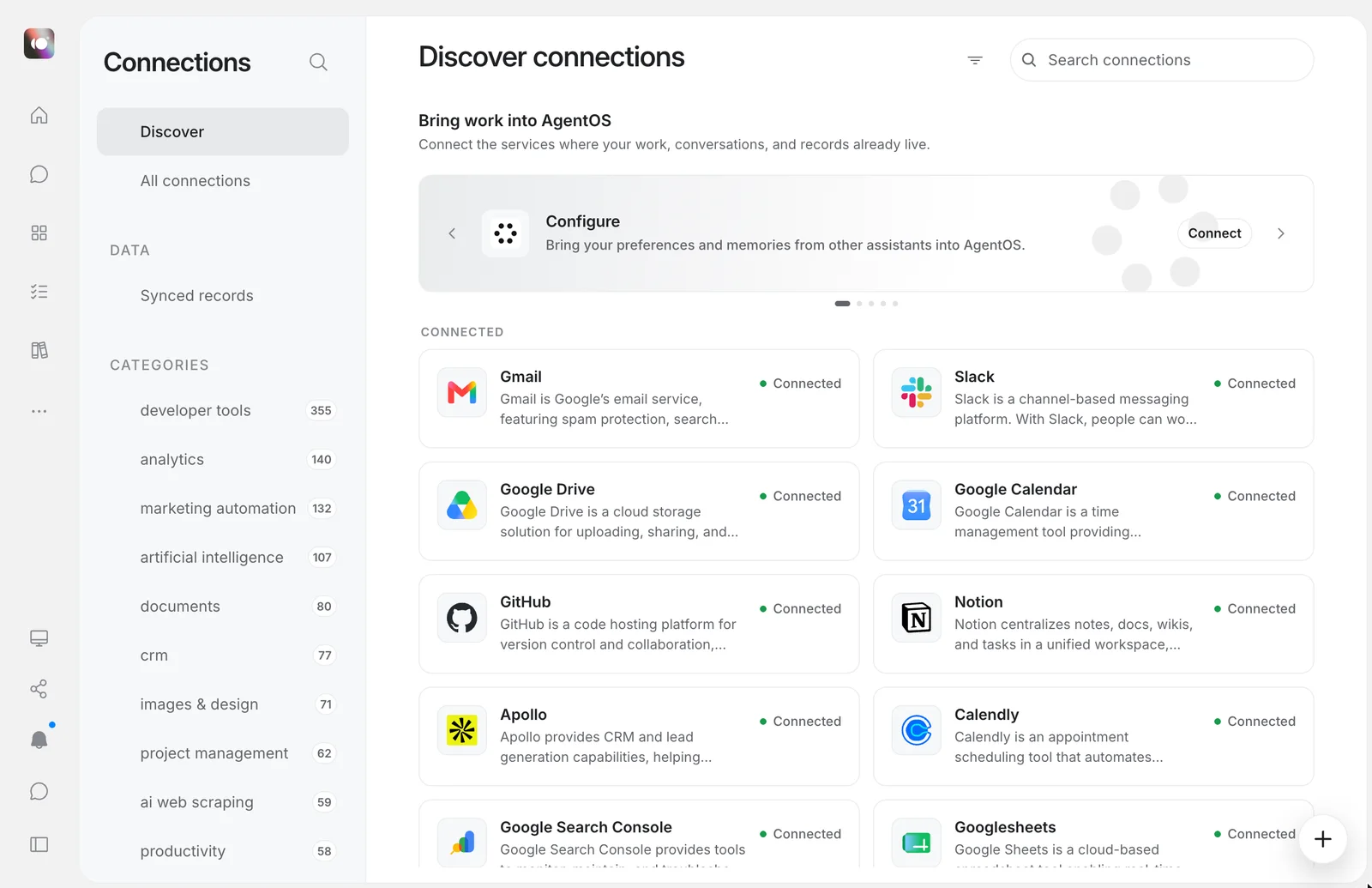Open the Google Drive connection card
This screenshot has height=888, width=1372.
639,511
